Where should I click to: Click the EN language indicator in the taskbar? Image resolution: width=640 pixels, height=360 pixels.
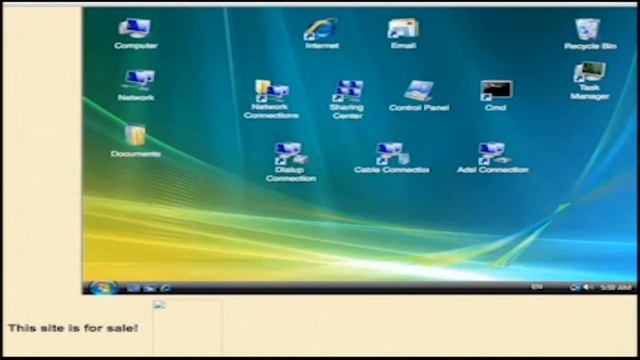pos(537,287)
